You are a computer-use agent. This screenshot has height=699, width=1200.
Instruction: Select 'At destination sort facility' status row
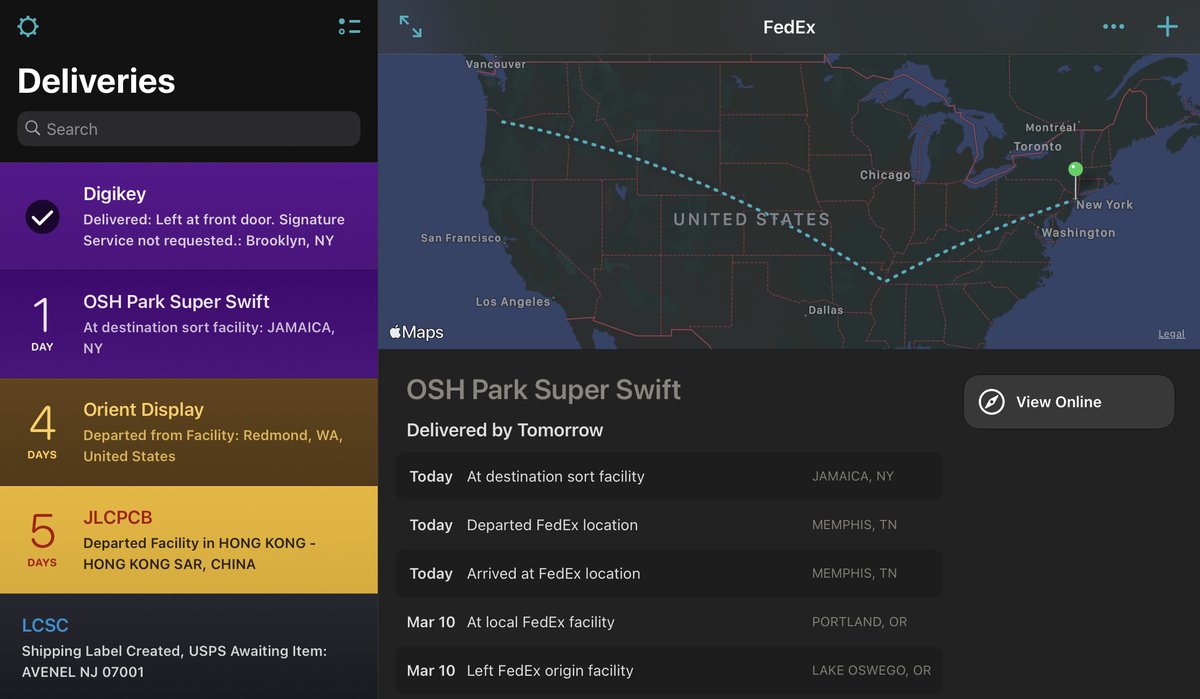tap(669, 476)
